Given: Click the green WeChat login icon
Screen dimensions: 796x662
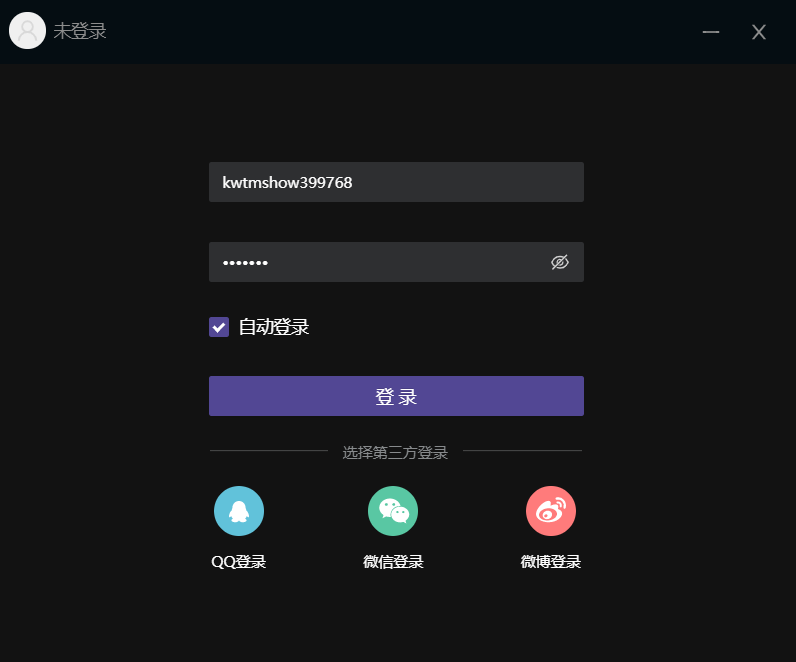Looking at the screenshot, I should (x=393, y=511).
